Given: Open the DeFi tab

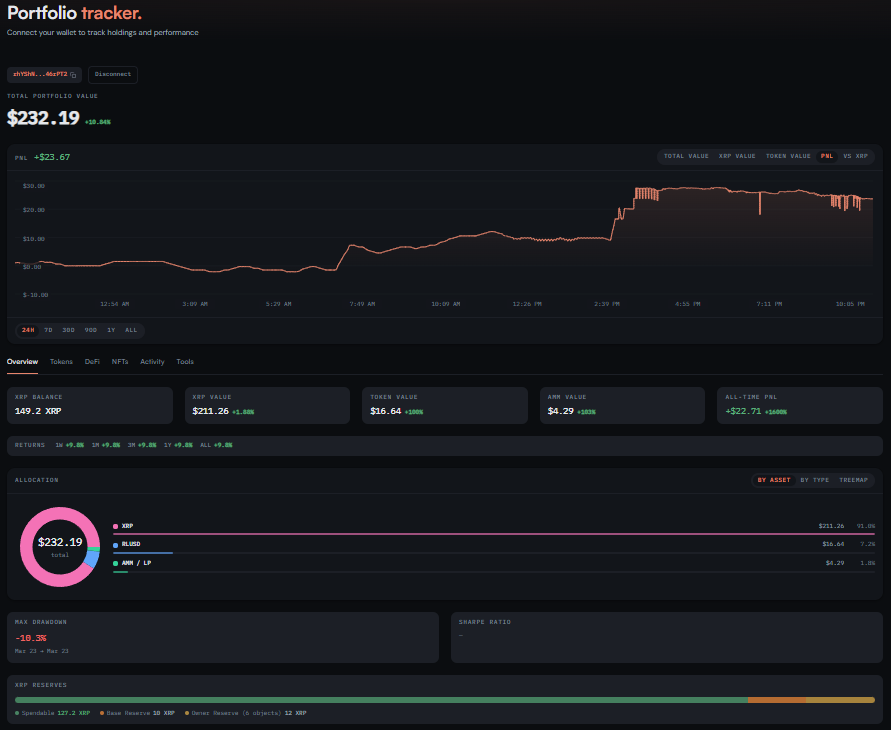Looking at the screenshot, I should click(92, 362).
